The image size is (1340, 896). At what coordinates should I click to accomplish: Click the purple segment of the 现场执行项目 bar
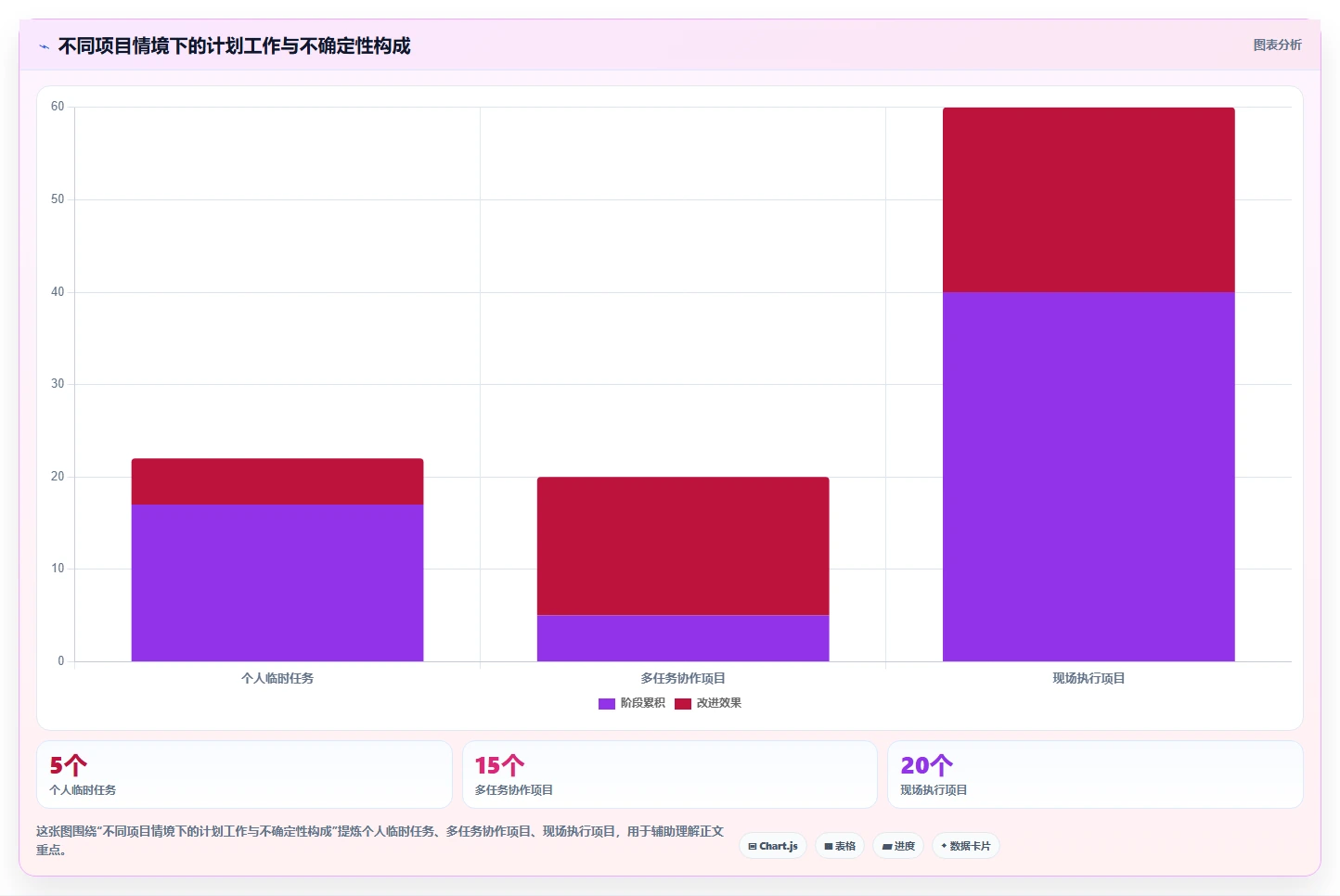pyautogui.click(x=1089, y=477)
